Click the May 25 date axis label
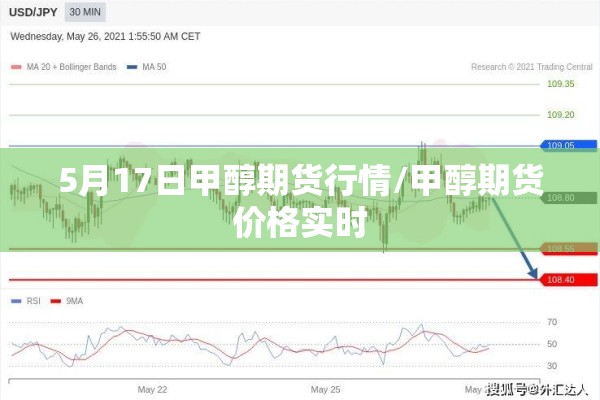 coord(325,390)
